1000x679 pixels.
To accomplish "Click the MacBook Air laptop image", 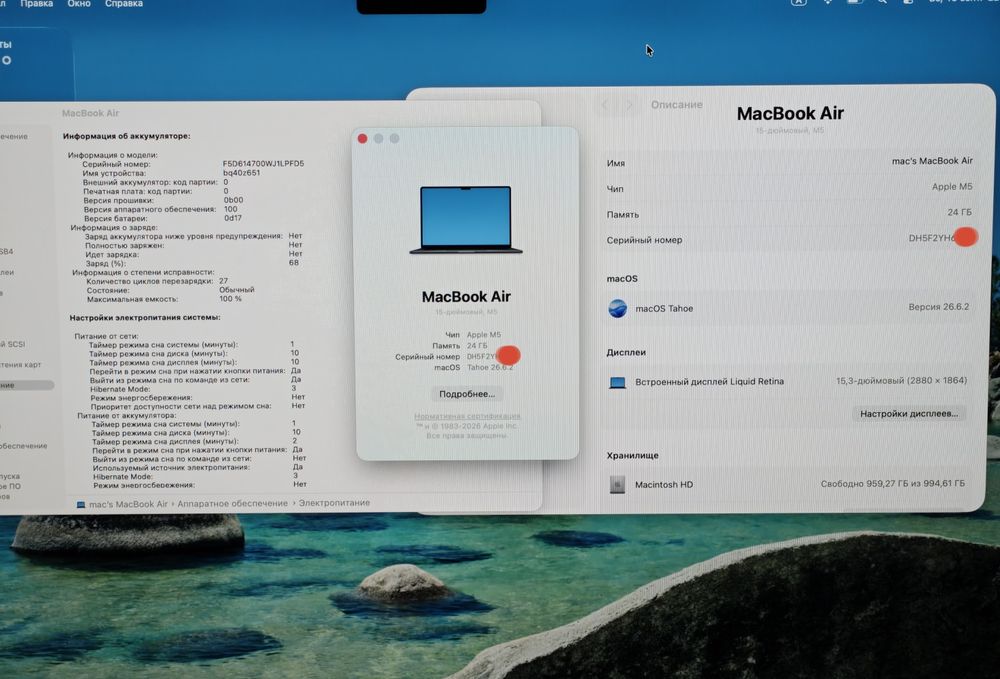I will coord(466,220).
